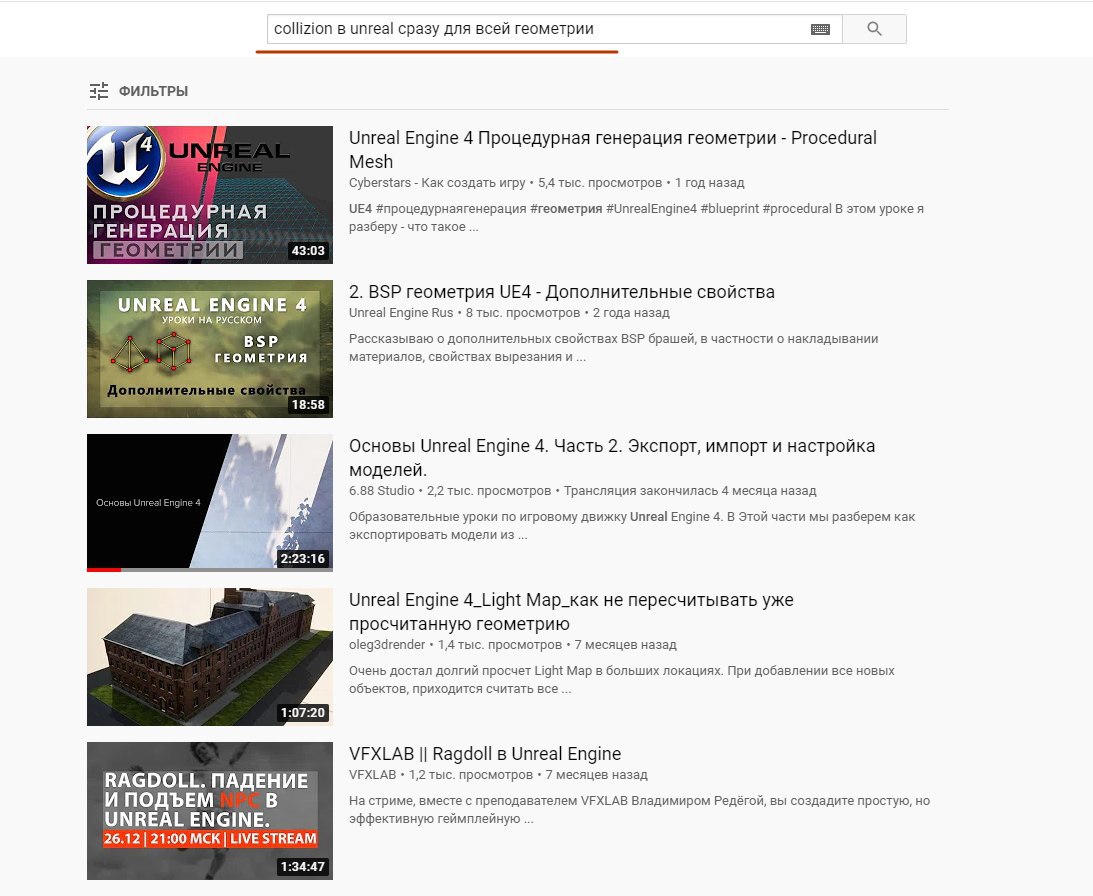1093x896 pixels.
Task: Visit the oleg3drender channel
Action: [x=387, y=644]
